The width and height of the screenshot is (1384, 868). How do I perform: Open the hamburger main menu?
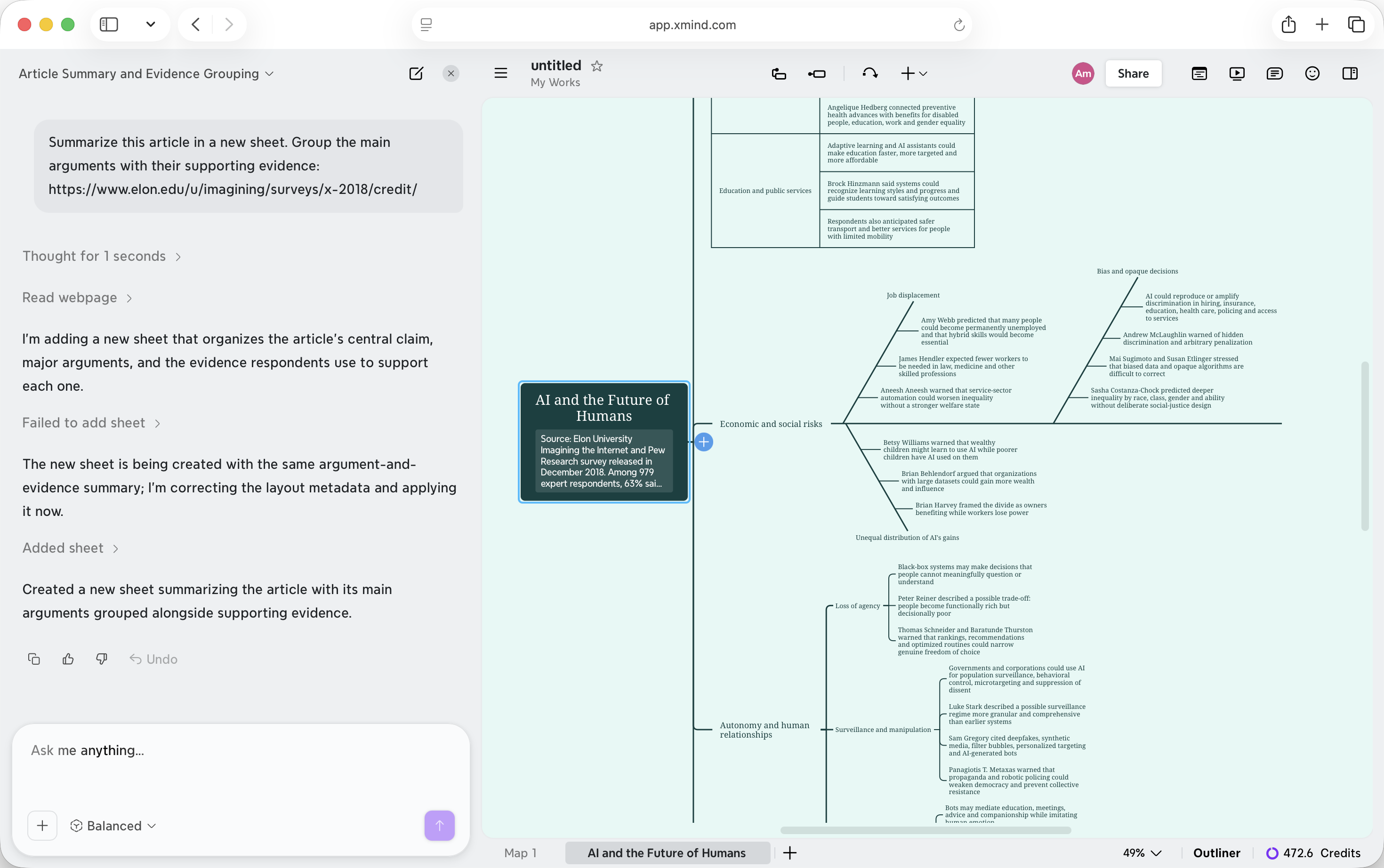coord(500,73)
